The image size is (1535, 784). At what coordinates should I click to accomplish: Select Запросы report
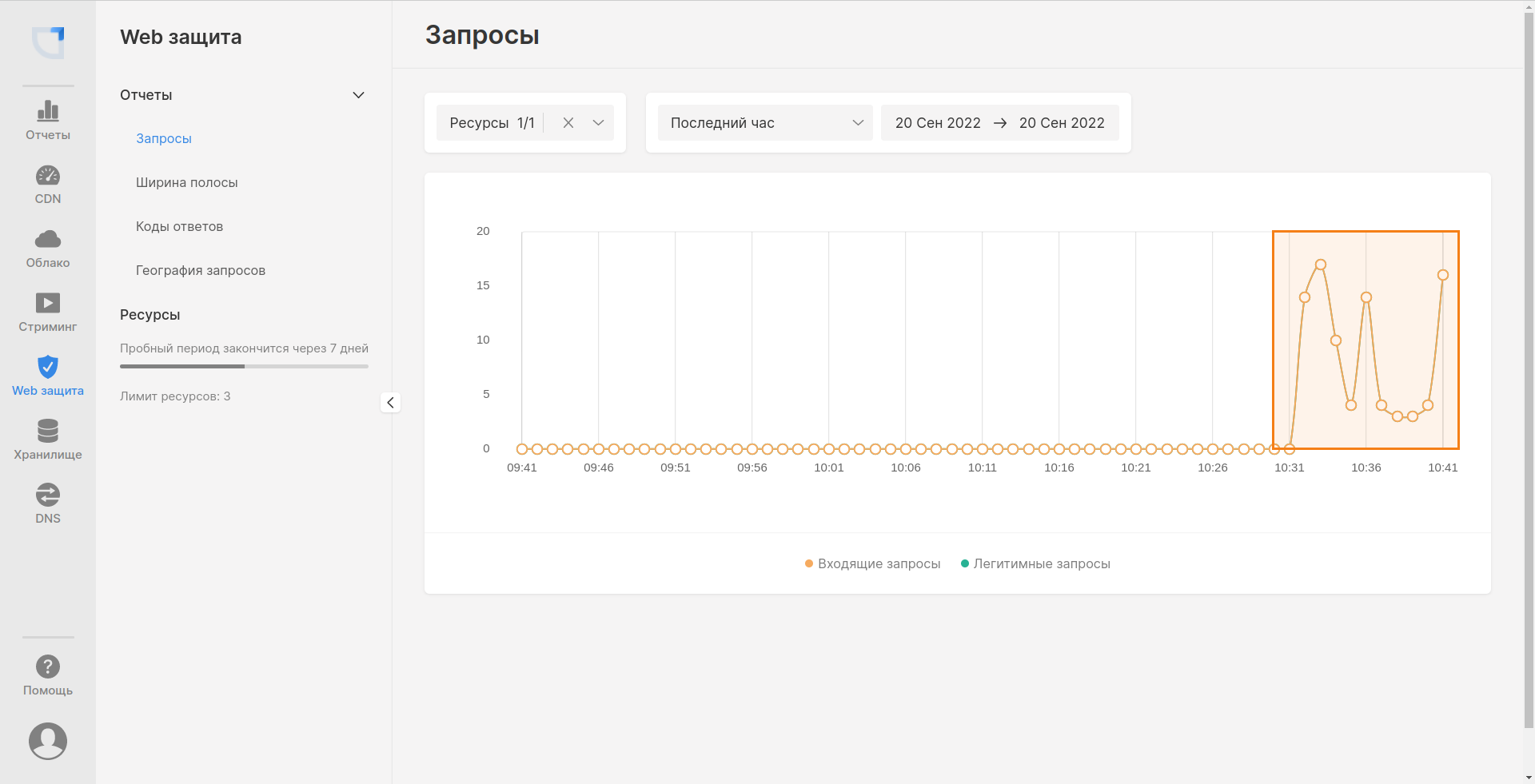click(x=164, y=138)
